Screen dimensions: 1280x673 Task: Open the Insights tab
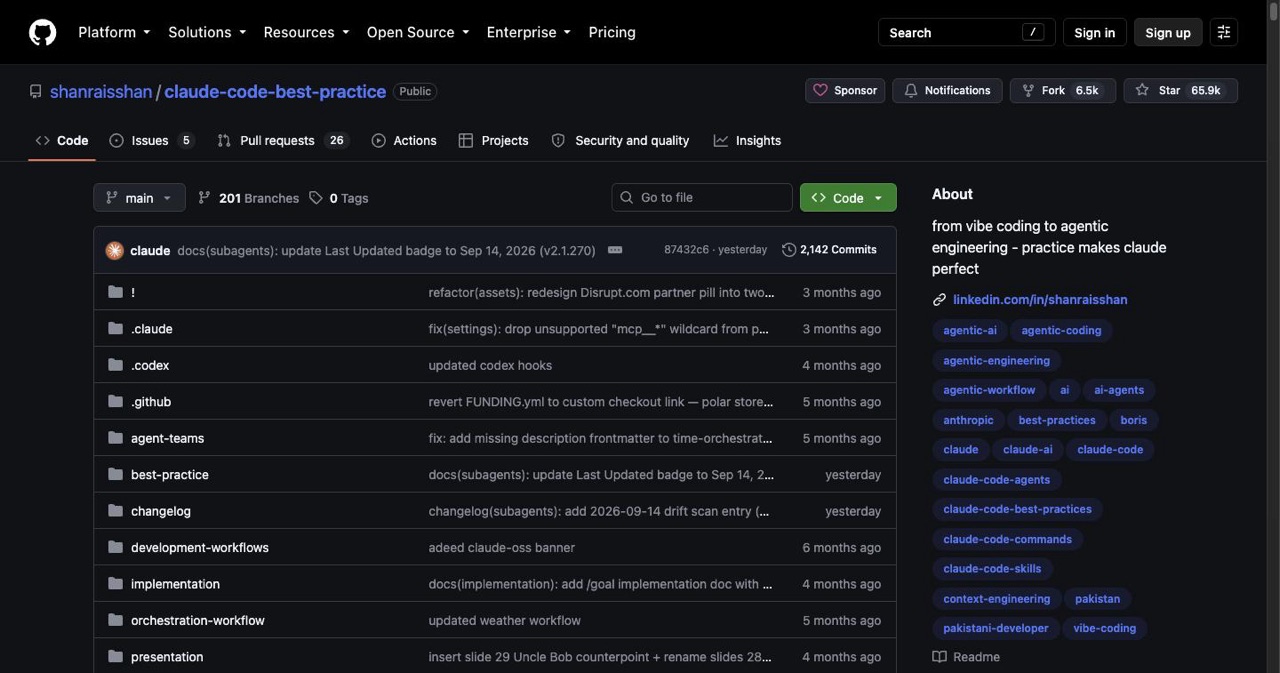click(748, 141)
